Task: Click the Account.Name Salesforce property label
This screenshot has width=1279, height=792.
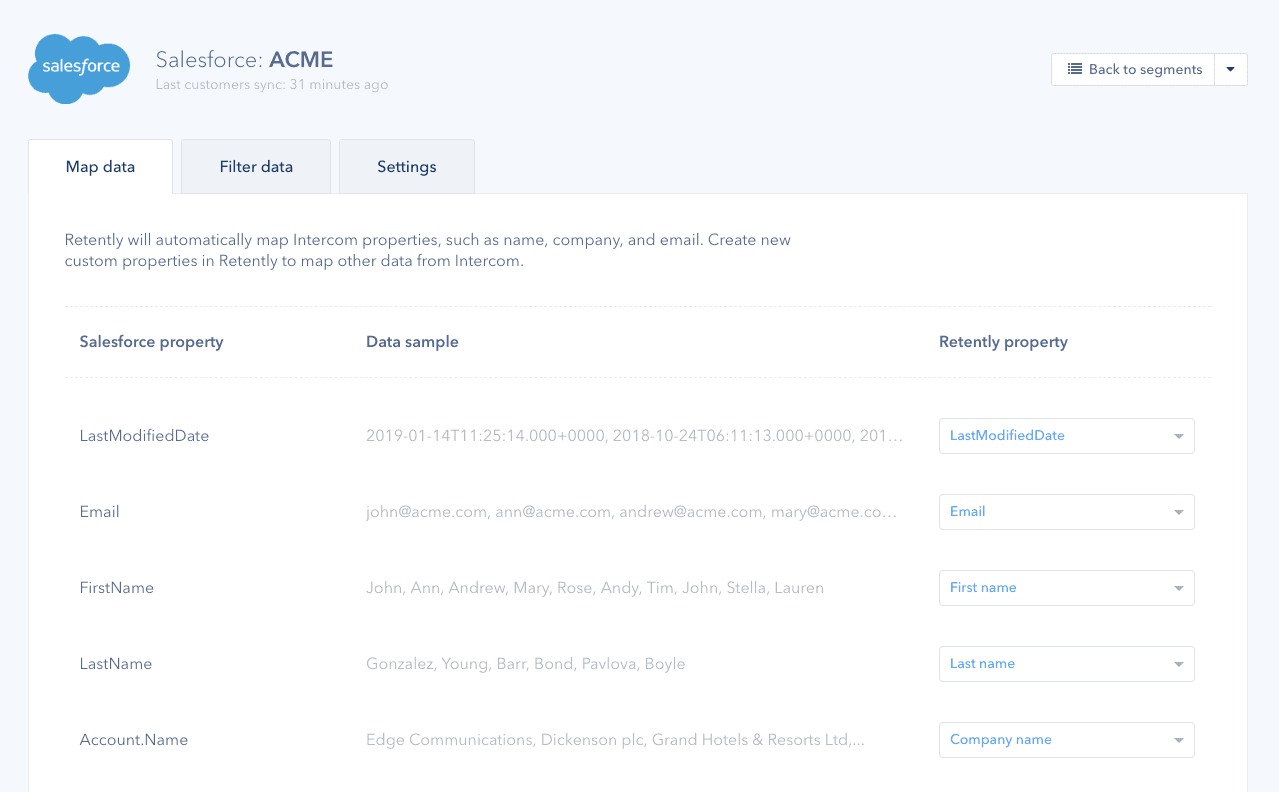Action: point(134,740)
